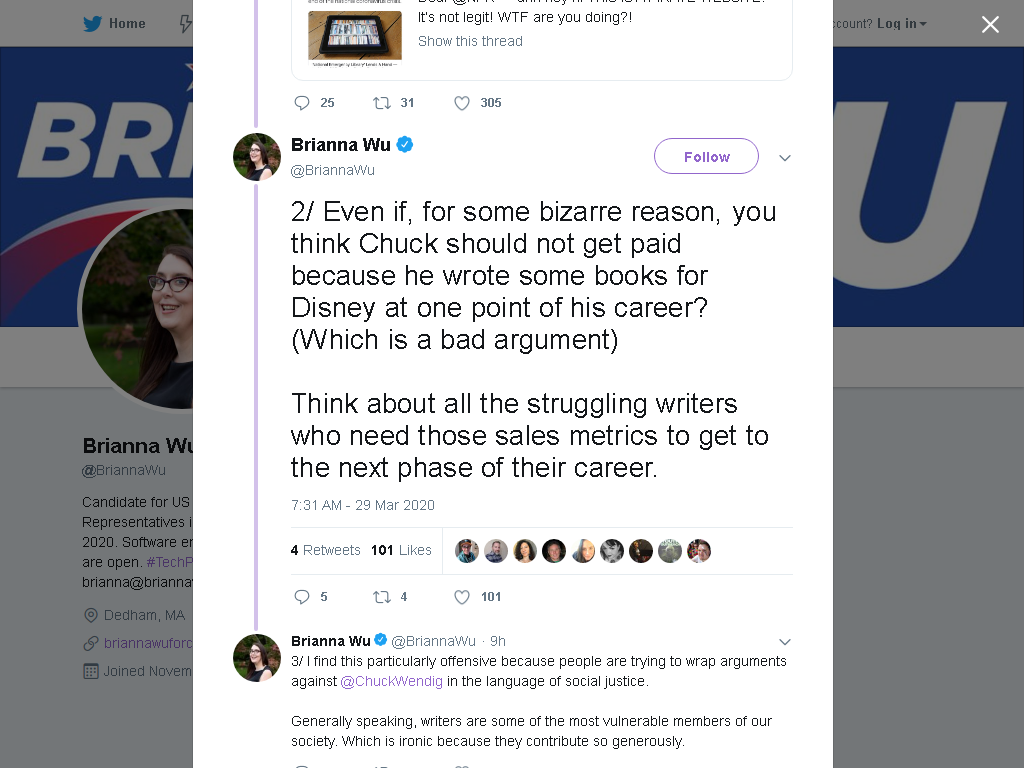Close the tweet overlay with the X
The width and height of the screenshot is (1024, 768).
click(990, 24)
